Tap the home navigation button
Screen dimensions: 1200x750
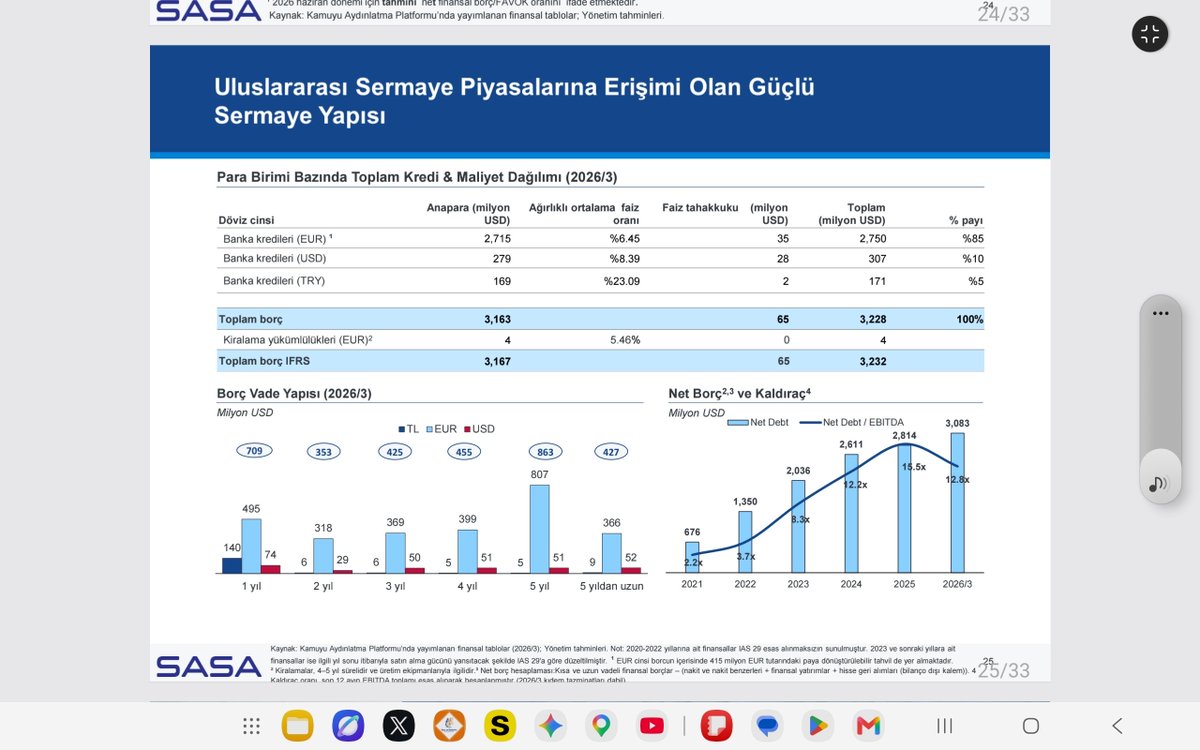(x=1031, y=726)
